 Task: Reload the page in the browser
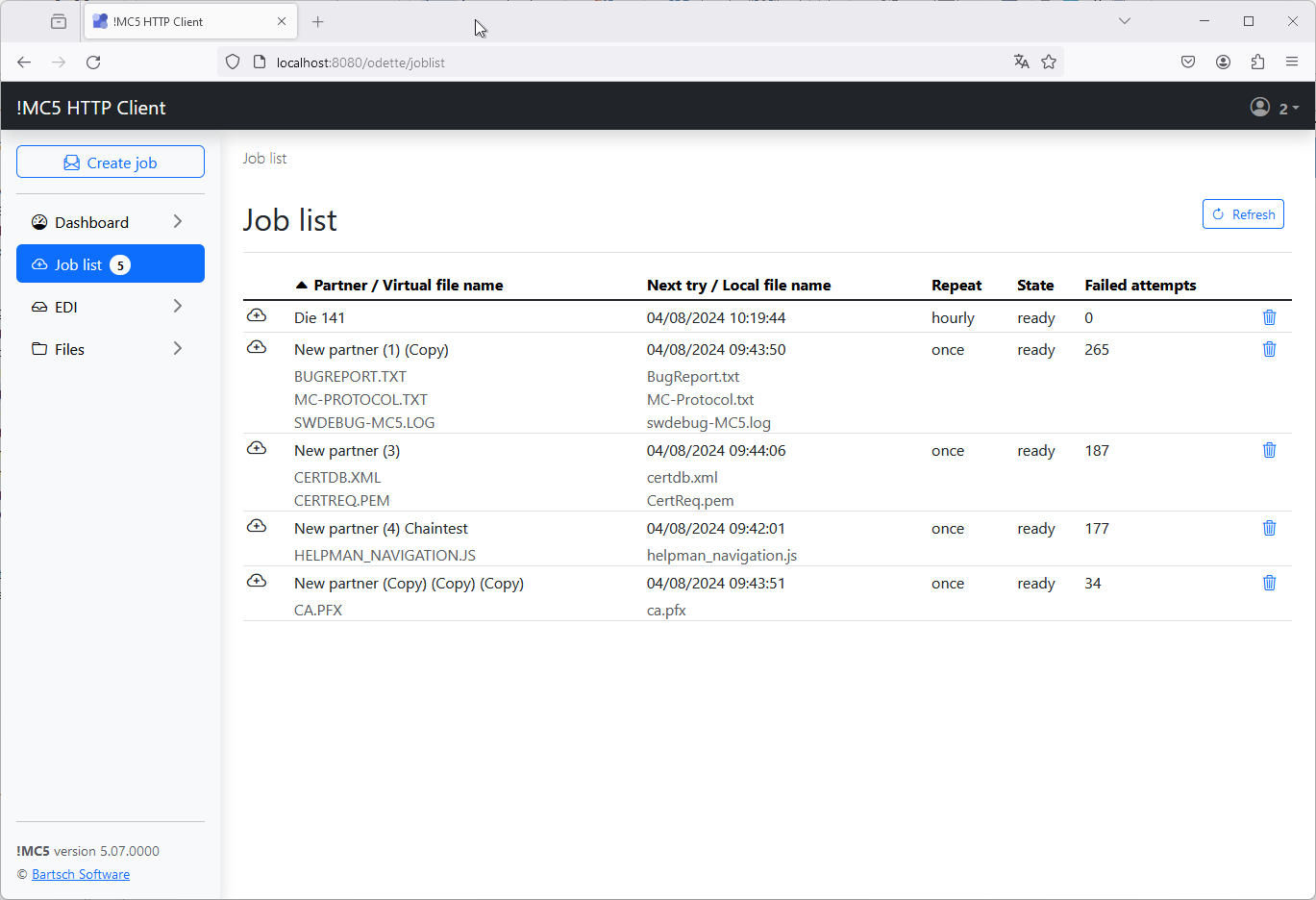[x=93, y=62]
